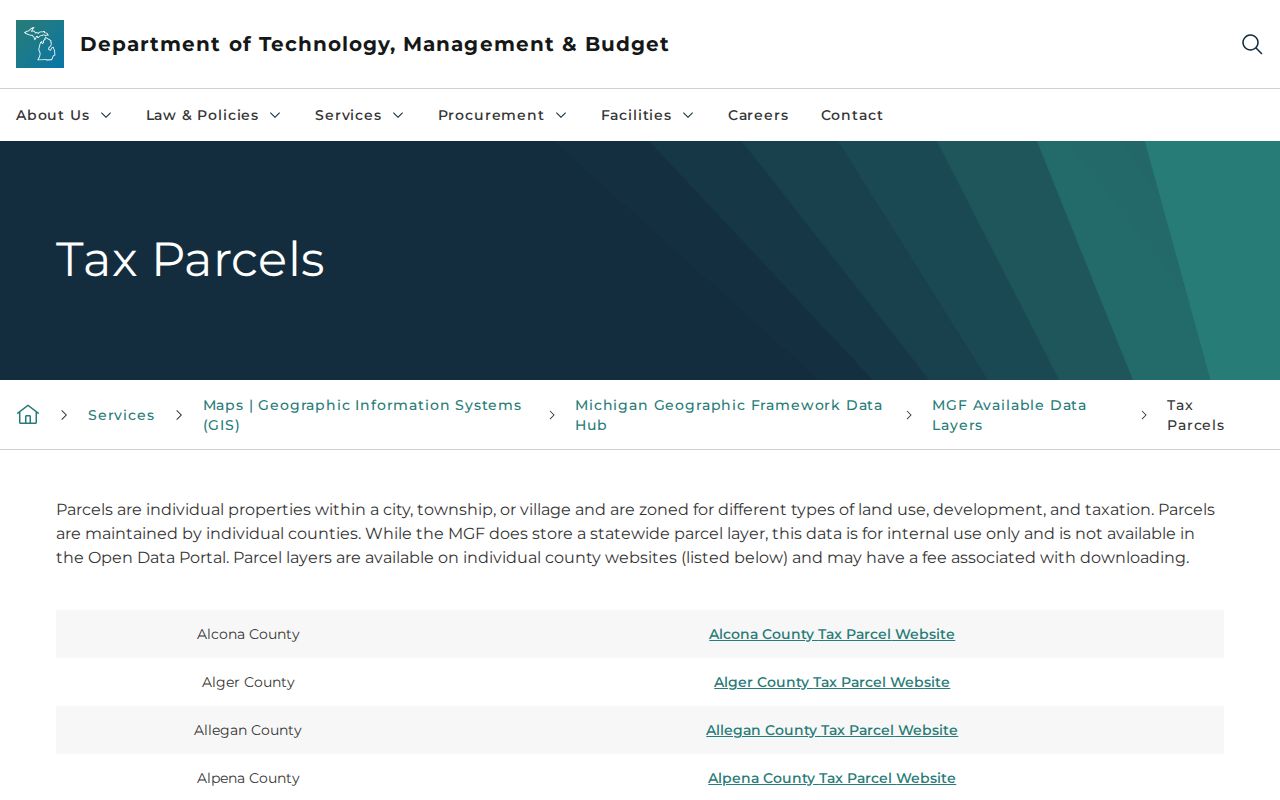Expand the About Us menu
This screenshot has height=800, width=1280.
64,115
